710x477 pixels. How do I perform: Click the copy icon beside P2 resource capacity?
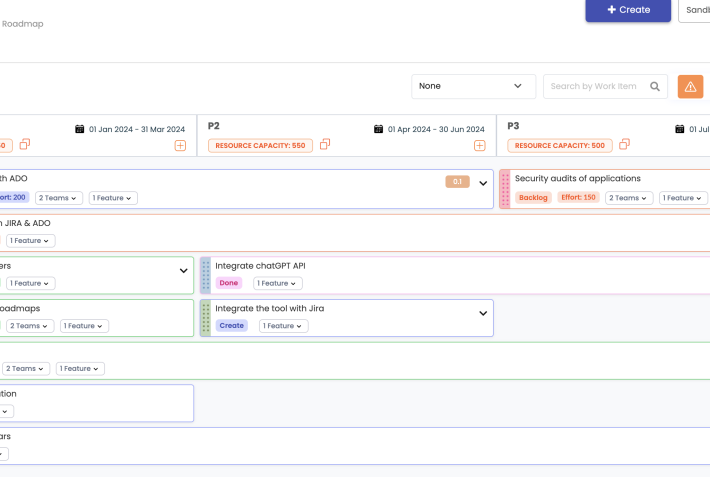pyautogui.click(x=325, y=145)
